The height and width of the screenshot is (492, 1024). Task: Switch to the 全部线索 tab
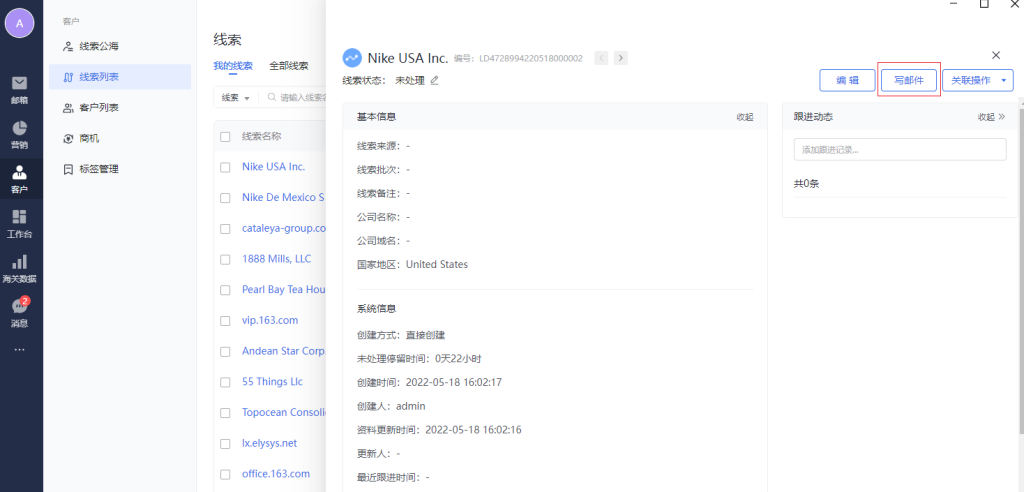(x=289, y=66)
